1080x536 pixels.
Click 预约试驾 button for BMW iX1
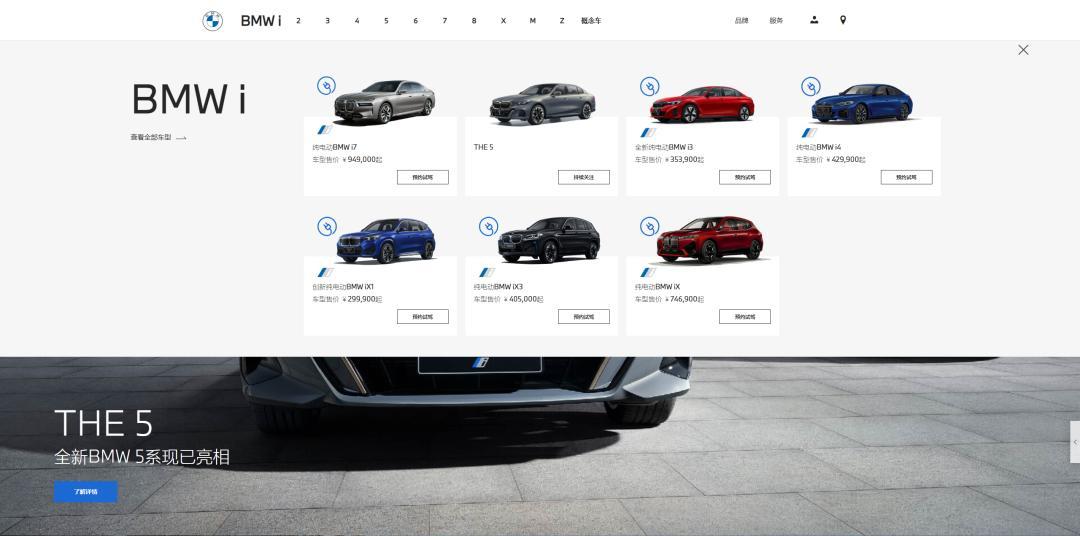[x=423, y=316]
